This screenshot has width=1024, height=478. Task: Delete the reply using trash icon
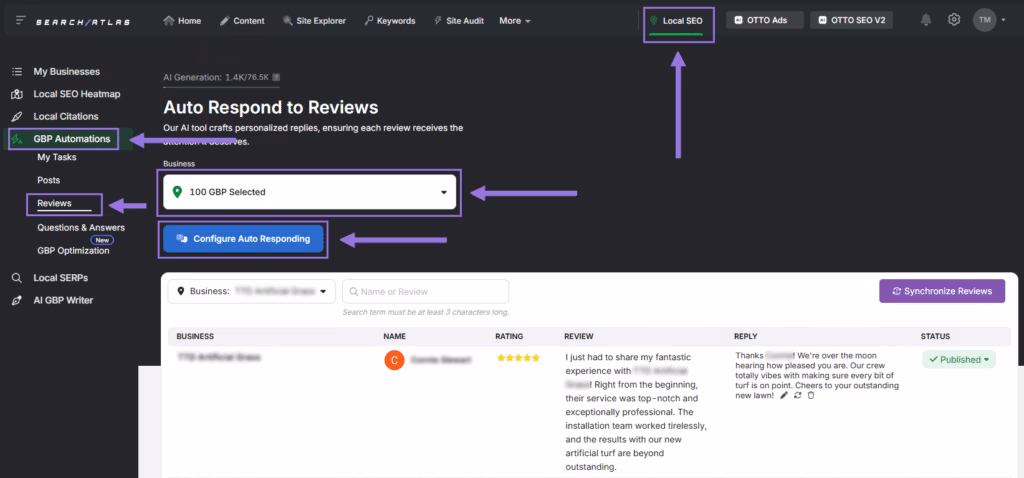point(810,395)
